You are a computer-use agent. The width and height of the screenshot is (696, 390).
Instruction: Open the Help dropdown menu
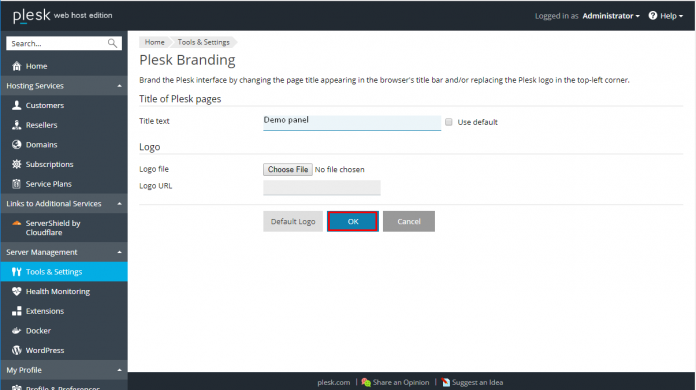point(671,16)
